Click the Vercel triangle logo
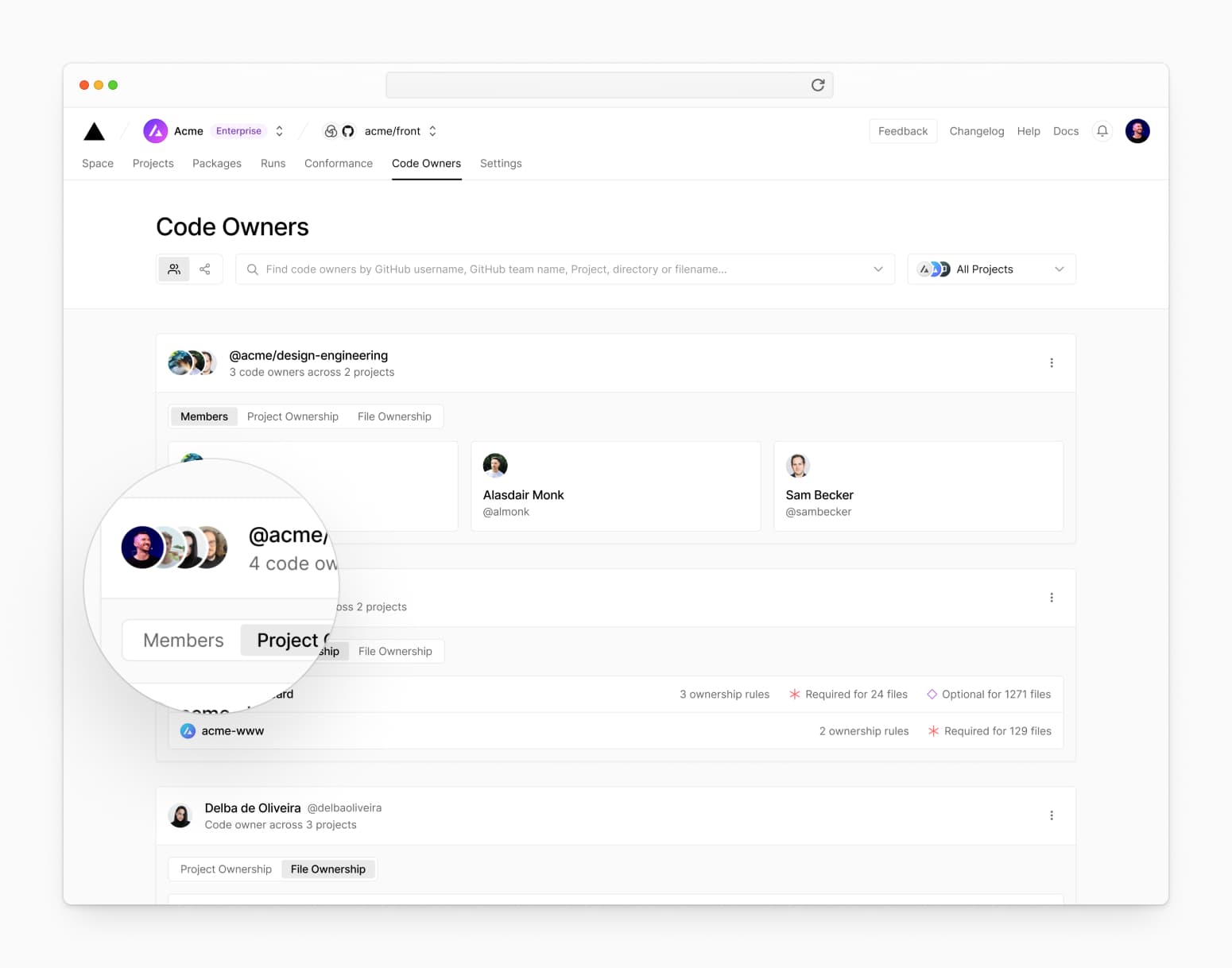 (x=94, y=131)
